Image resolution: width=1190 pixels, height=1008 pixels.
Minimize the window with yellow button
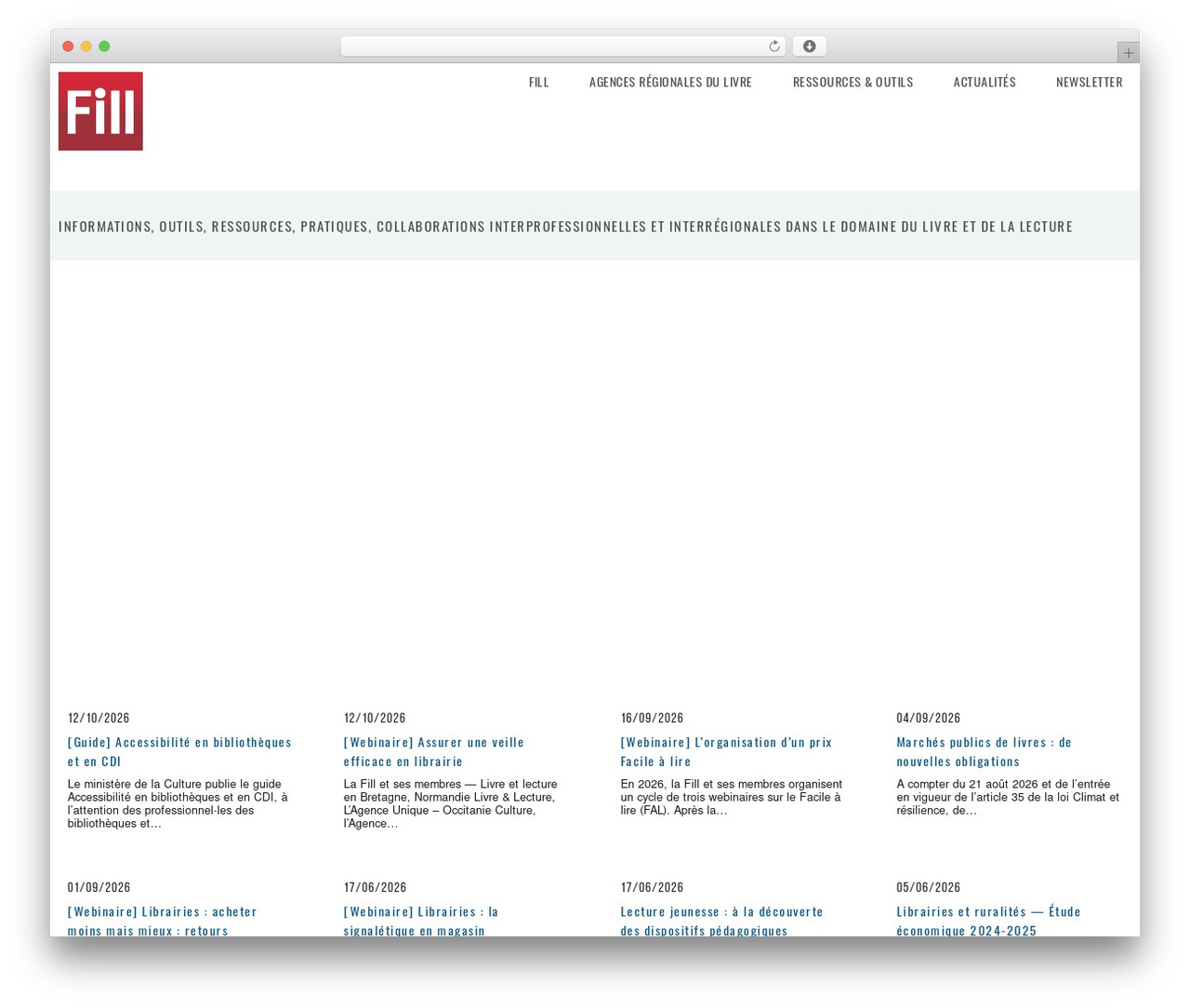coord(86,46)
